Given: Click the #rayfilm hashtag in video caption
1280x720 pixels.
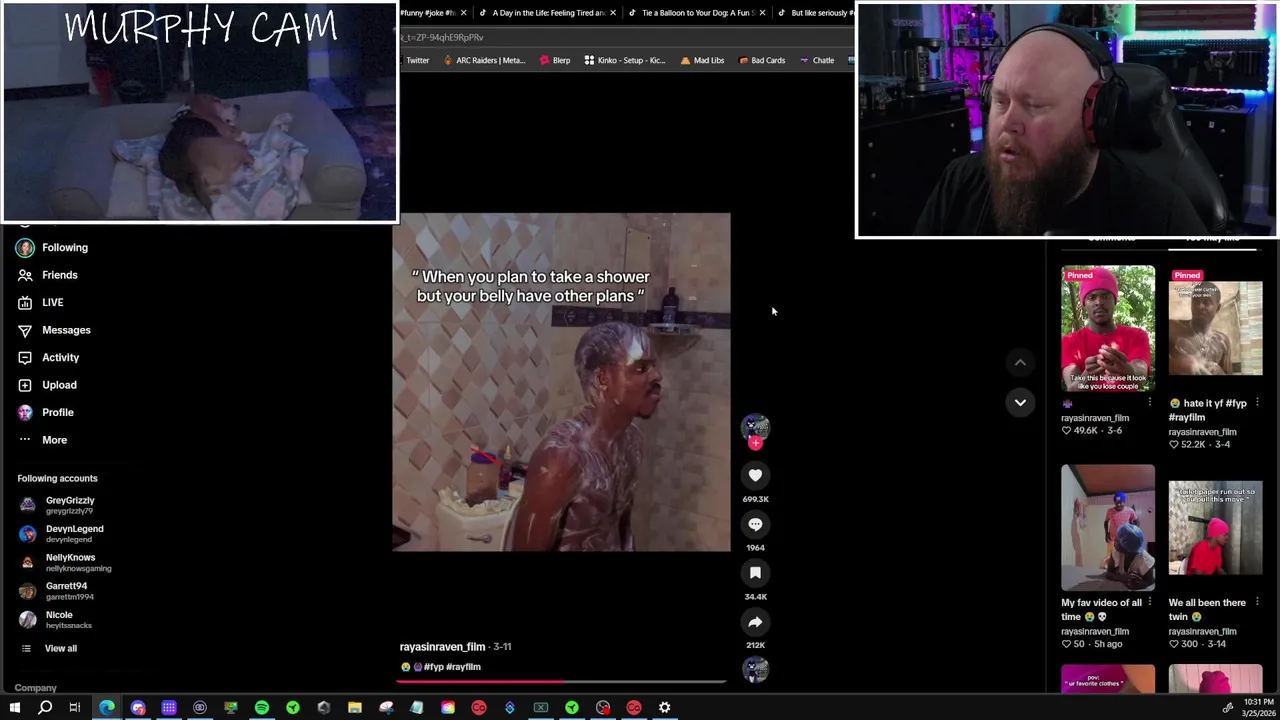Looking at the screenshot, I should coord(464,667).
